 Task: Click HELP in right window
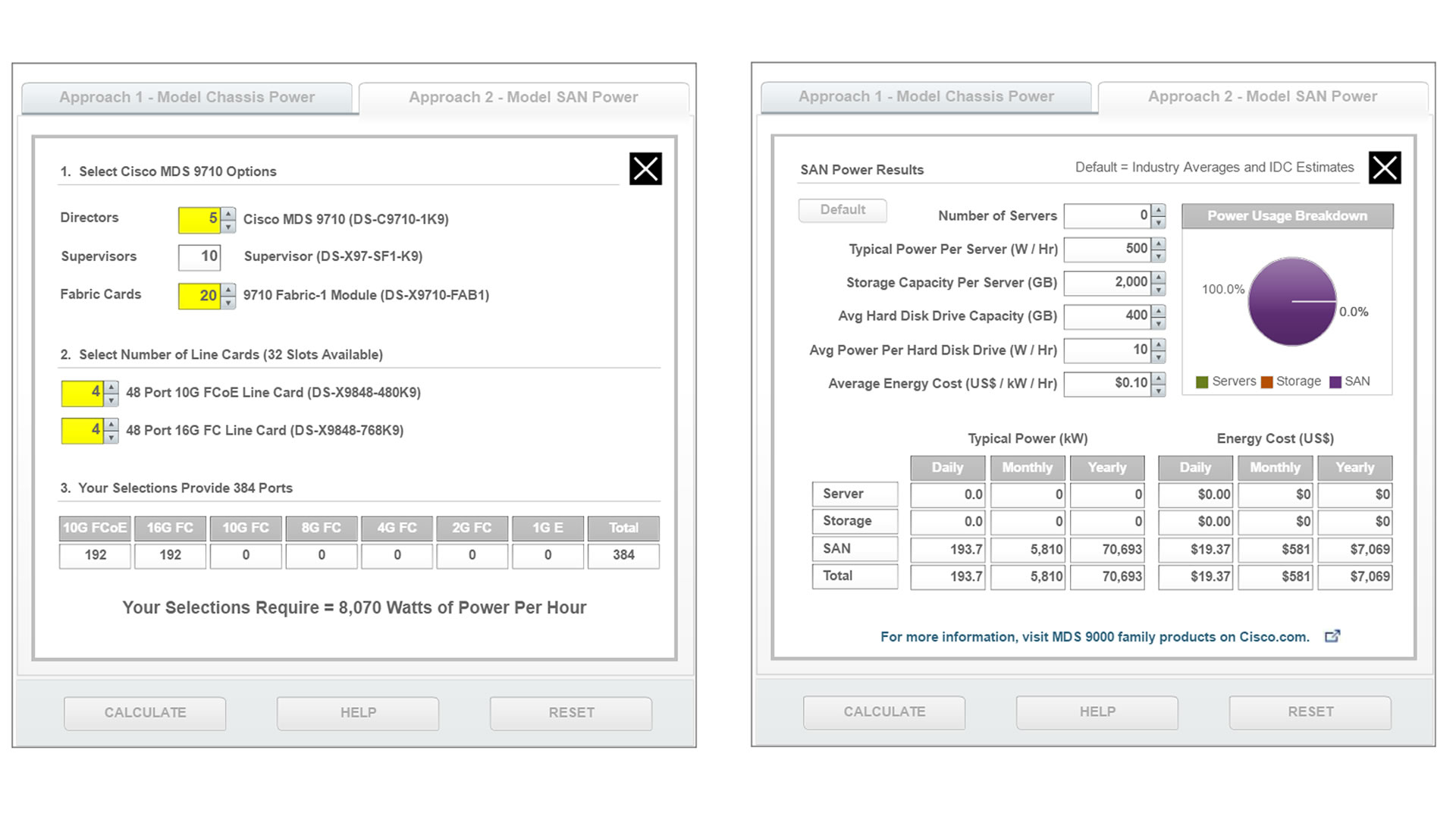(1097, 712)
